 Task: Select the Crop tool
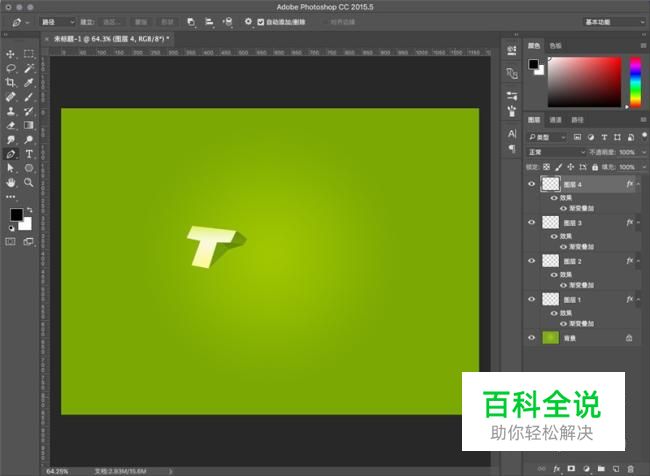tap(11, 83)
